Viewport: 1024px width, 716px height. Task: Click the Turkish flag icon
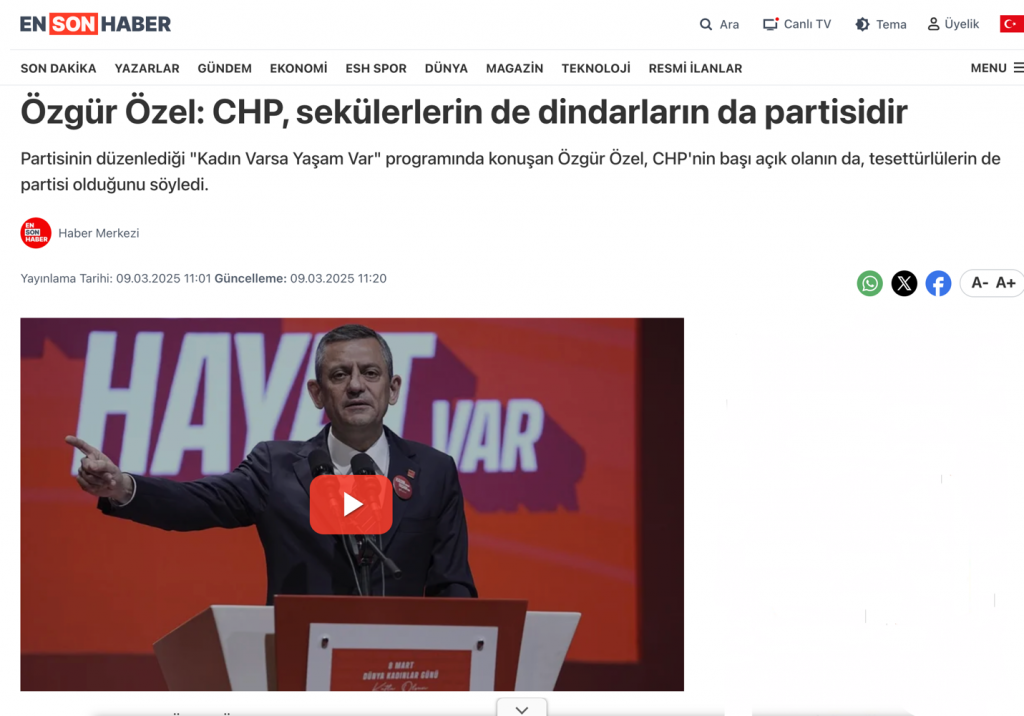pyautogui.click(x=1012, y=24)
